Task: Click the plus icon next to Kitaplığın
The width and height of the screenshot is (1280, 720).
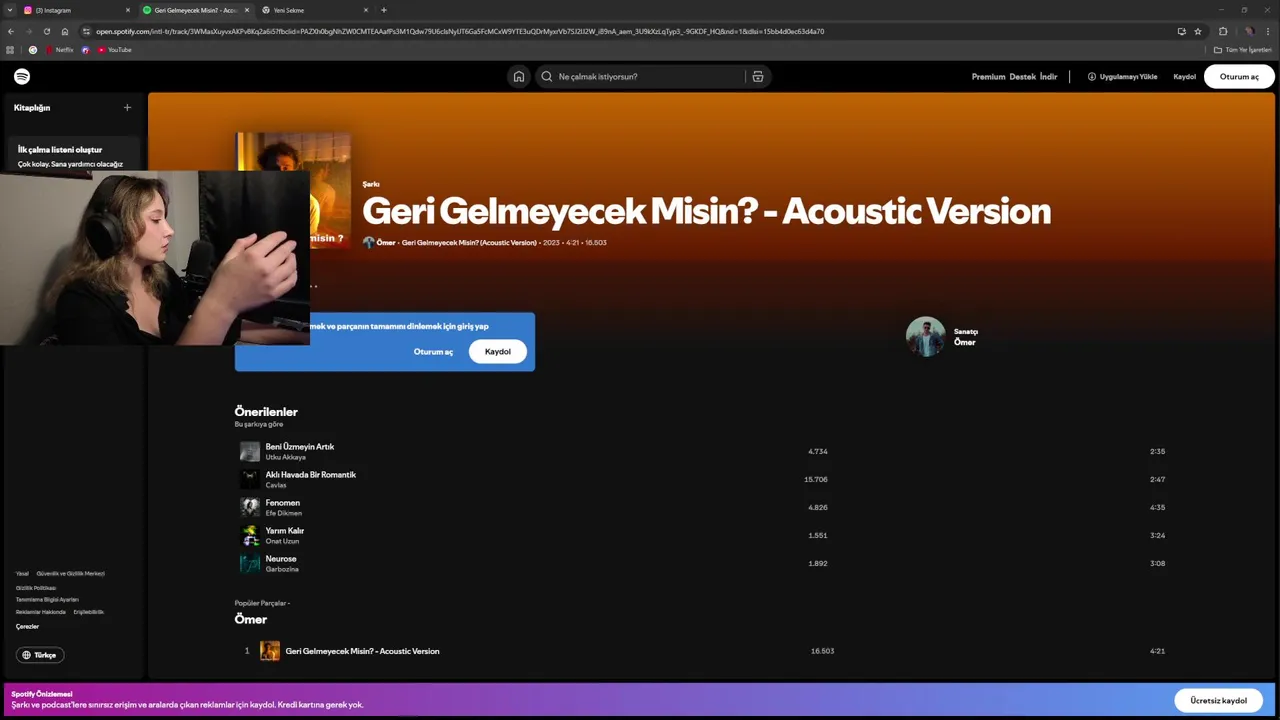Action: coord(127,107)
